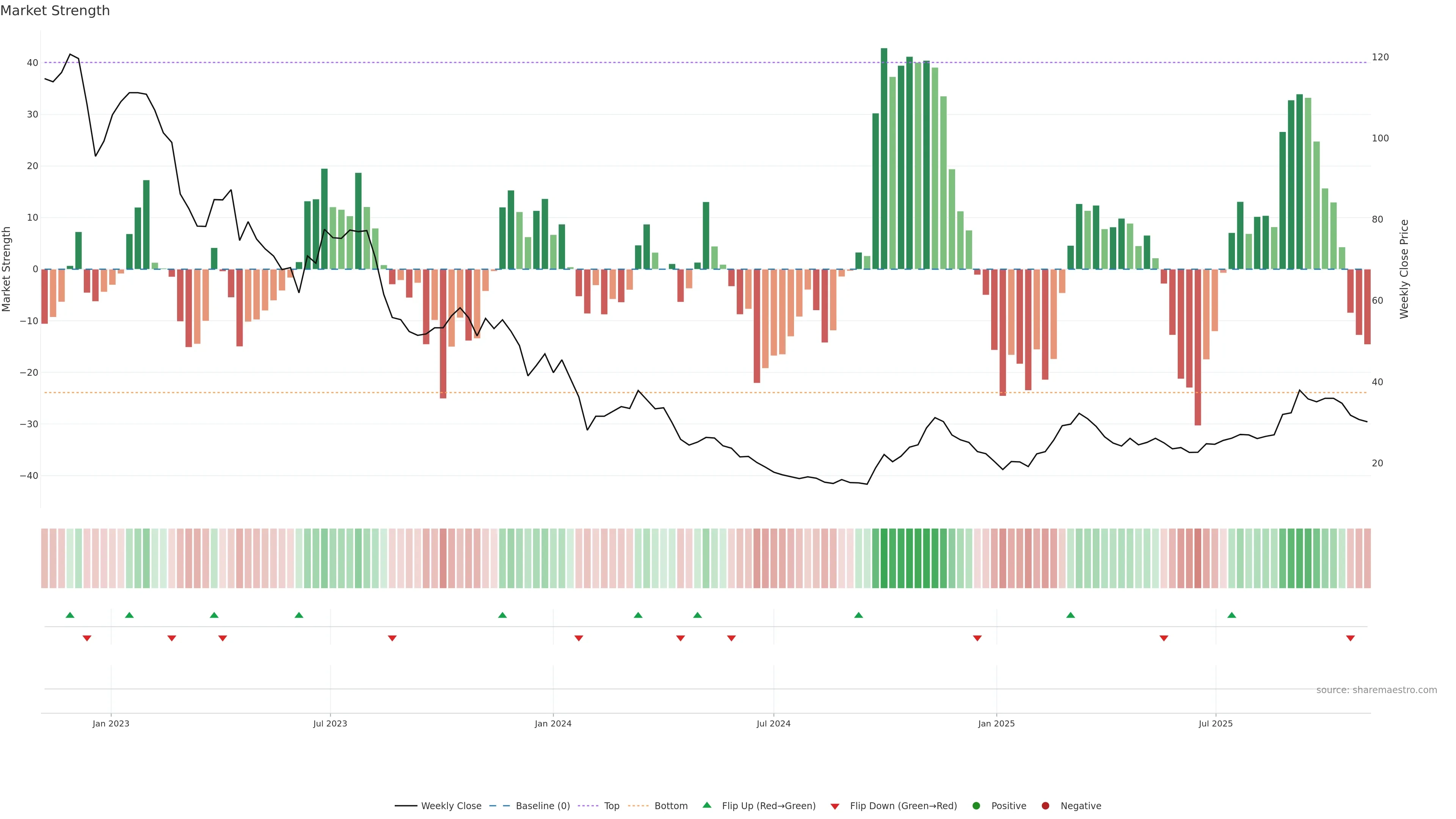Click the green Positive circle in legend
1456x819 pixels.
976,805
